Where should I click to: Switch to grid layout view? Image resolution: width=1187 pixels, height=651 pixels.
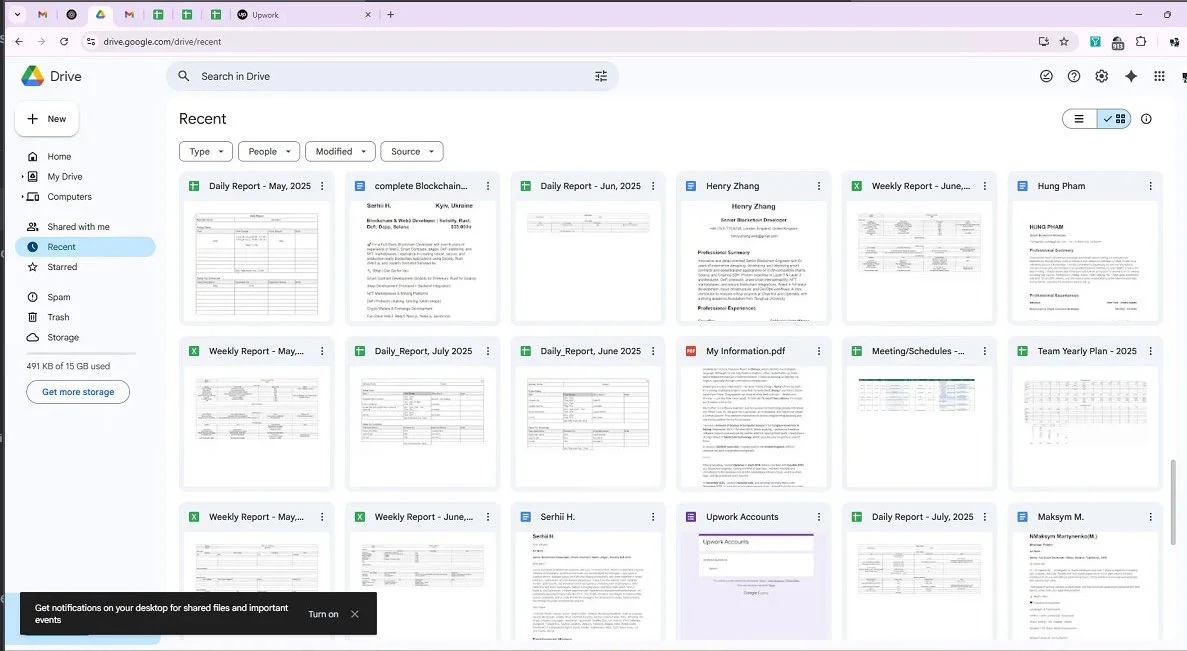pos(1115,119)
